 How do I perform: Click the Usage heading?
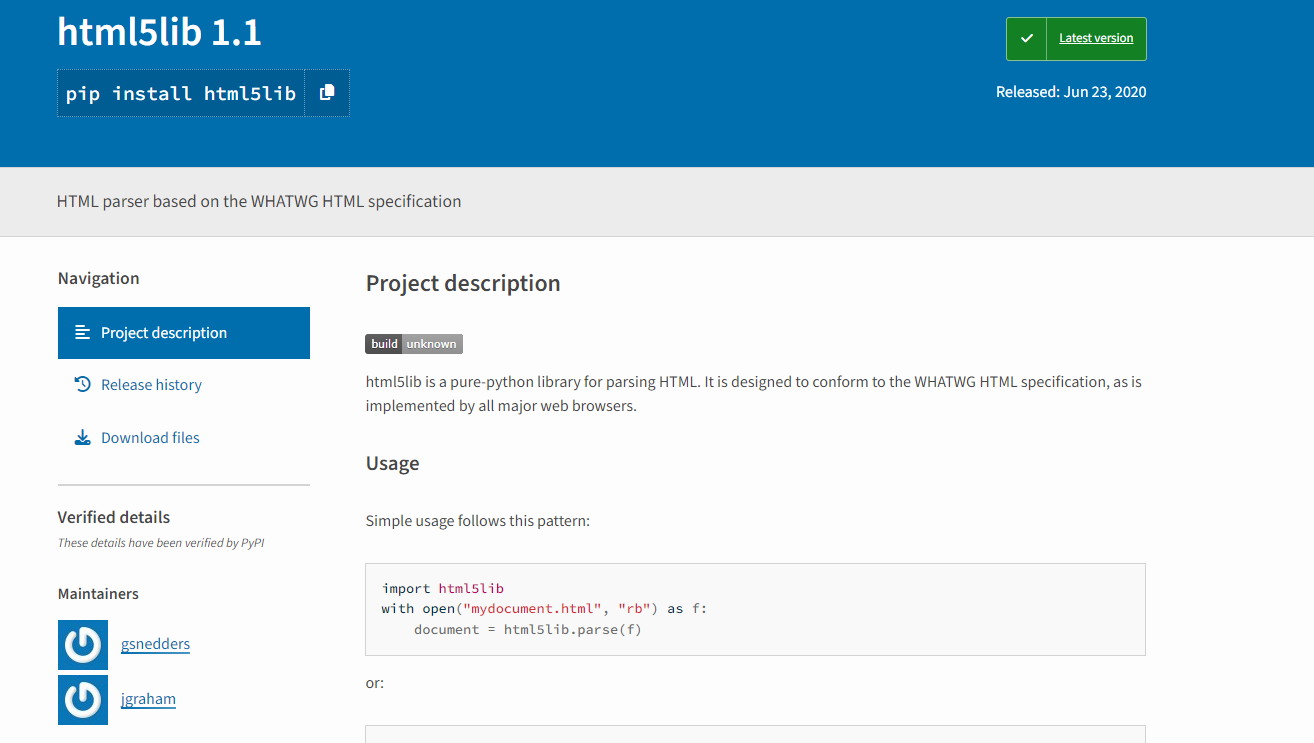coord(393,463)
